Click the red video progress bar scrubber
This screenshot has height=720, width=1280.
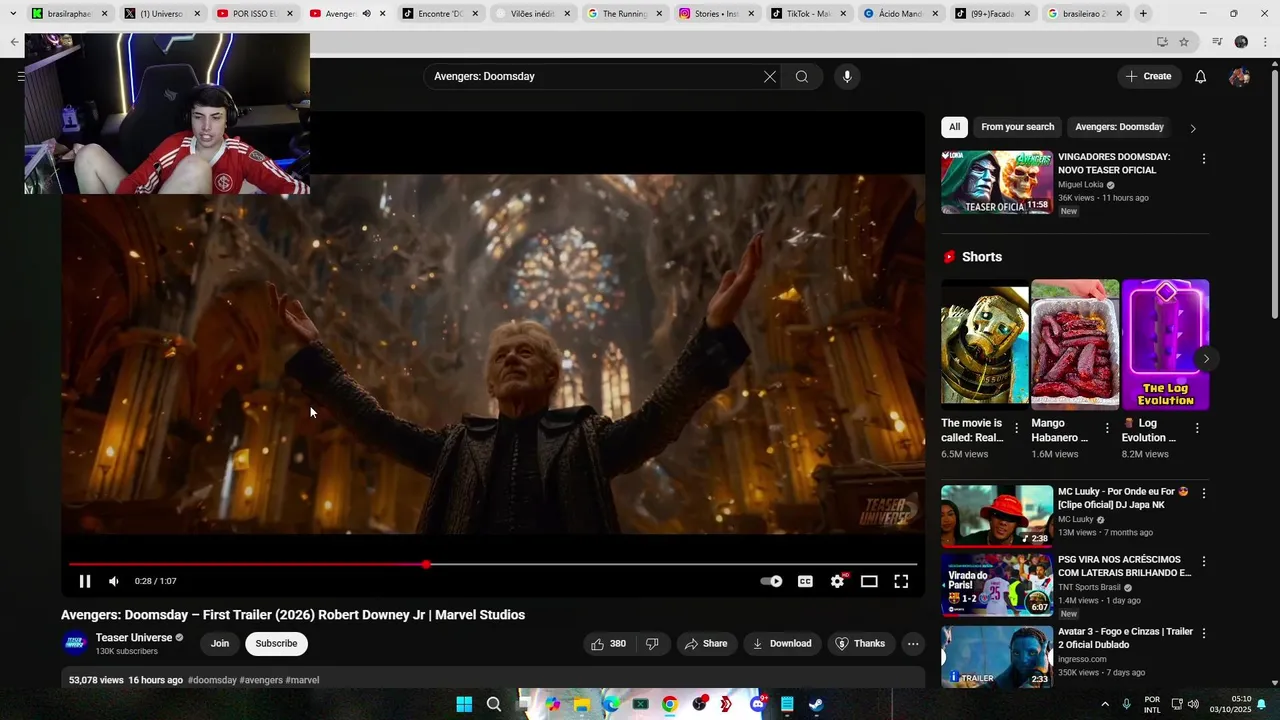426,565
